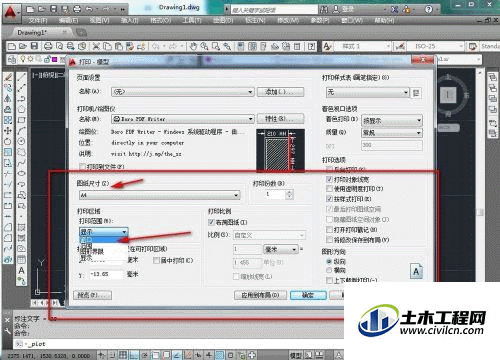Click the Plot Preview icon in standard toolbar
The width and height of the screenshot is (500, 360).
[59, 46]
